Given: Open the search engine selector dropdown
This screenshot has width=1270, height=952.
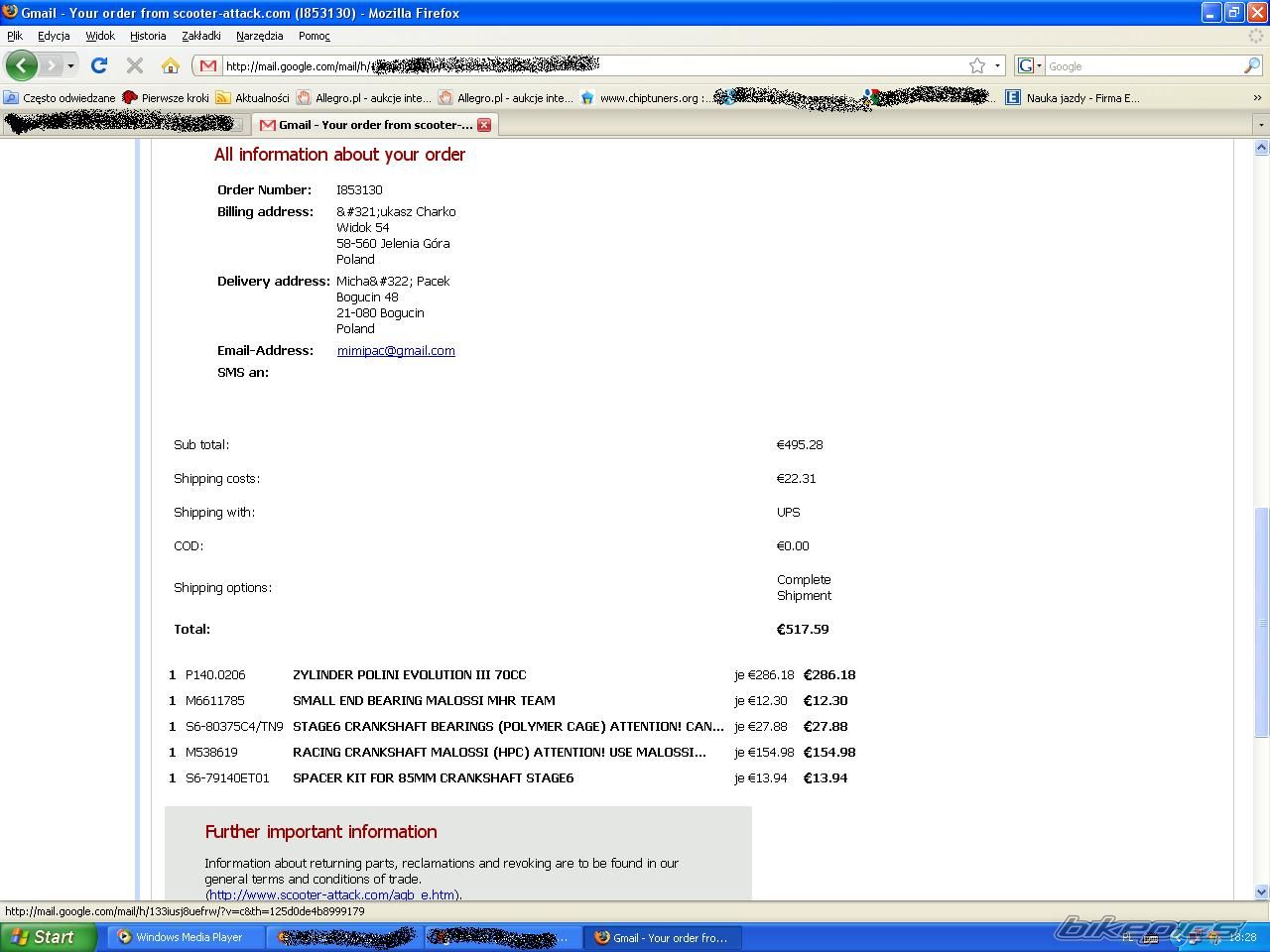Looking at the screenshot, I should tap(1030, 66).
